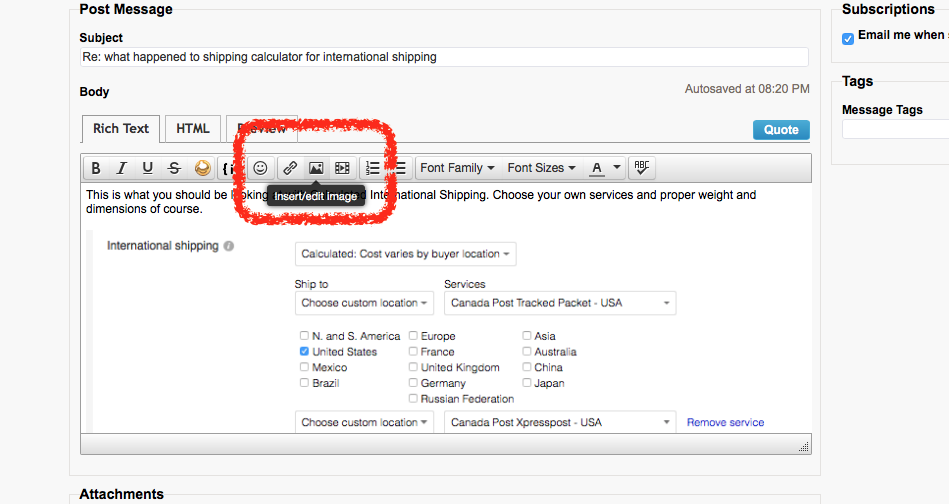This screenshot has width=949, height=504.
Task: Switch to the HTML tab
Action: [193, 129]
